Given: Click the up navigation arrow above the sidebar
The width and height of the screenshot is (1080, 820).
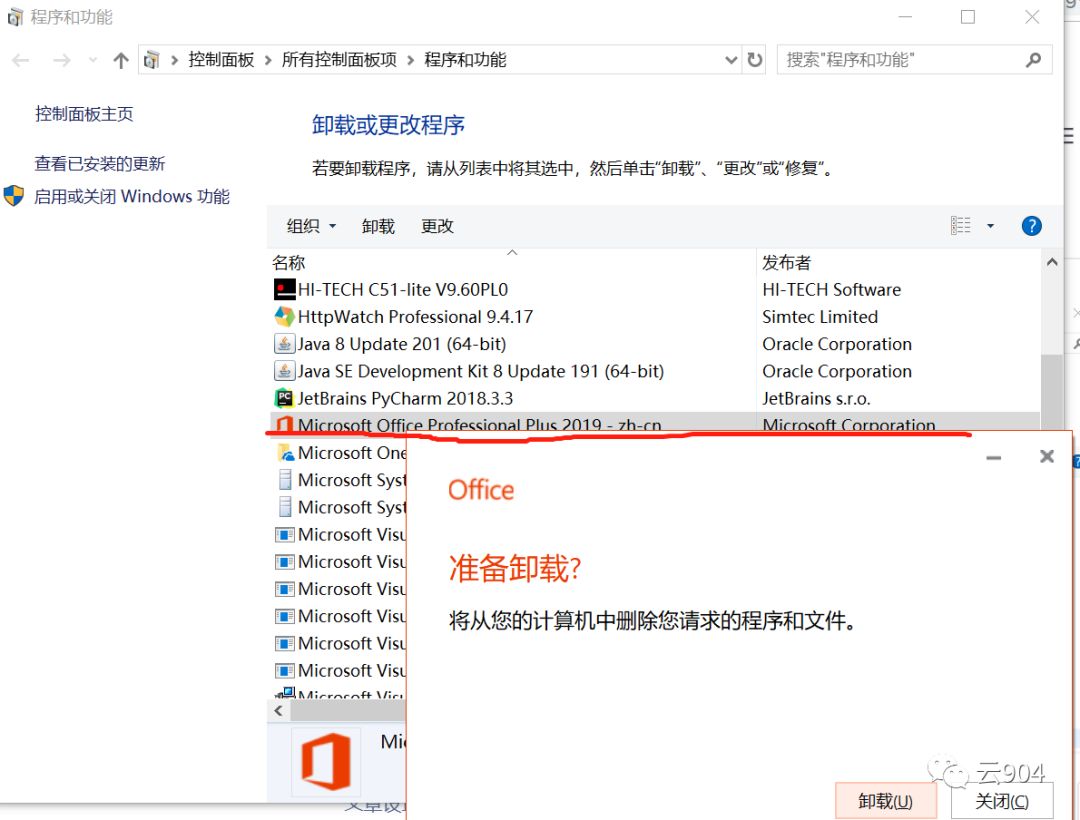Looking at the screenshot, I should [120, 59].
